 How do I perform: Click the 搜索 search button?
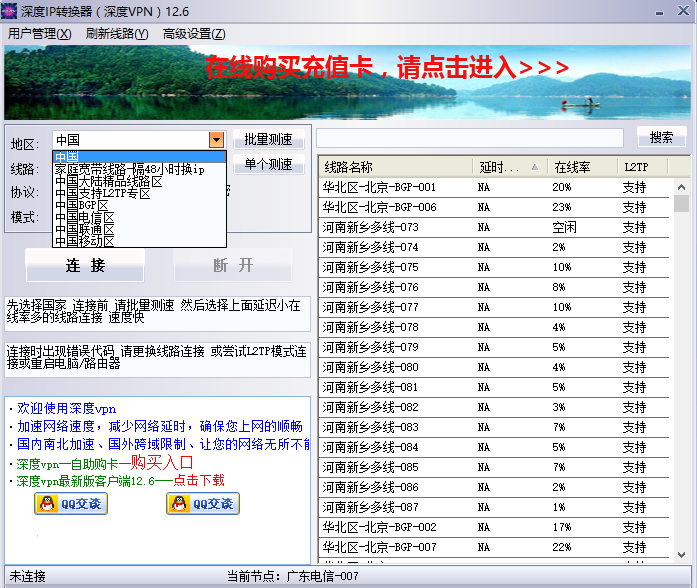[661, 138]
